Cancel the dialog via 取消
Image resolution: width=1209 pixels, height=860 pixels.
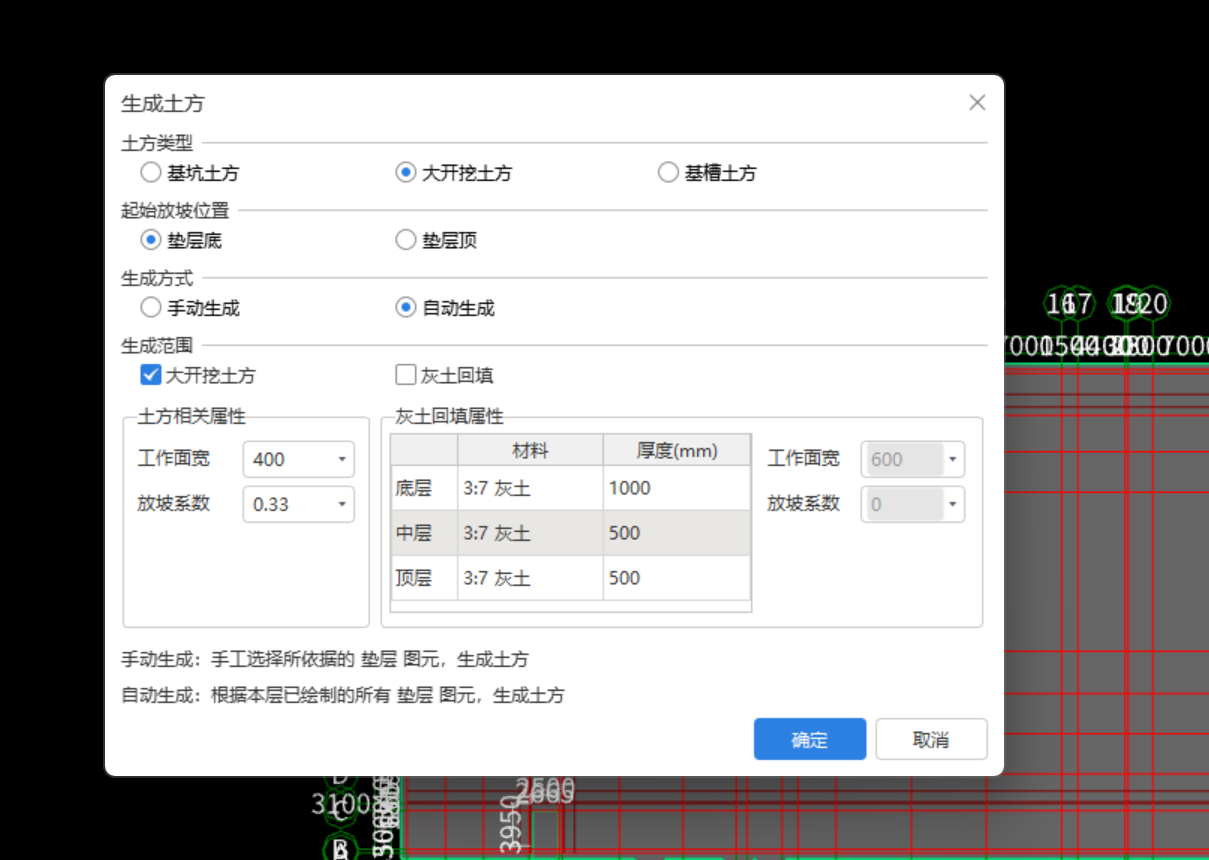tap(931, 739)
